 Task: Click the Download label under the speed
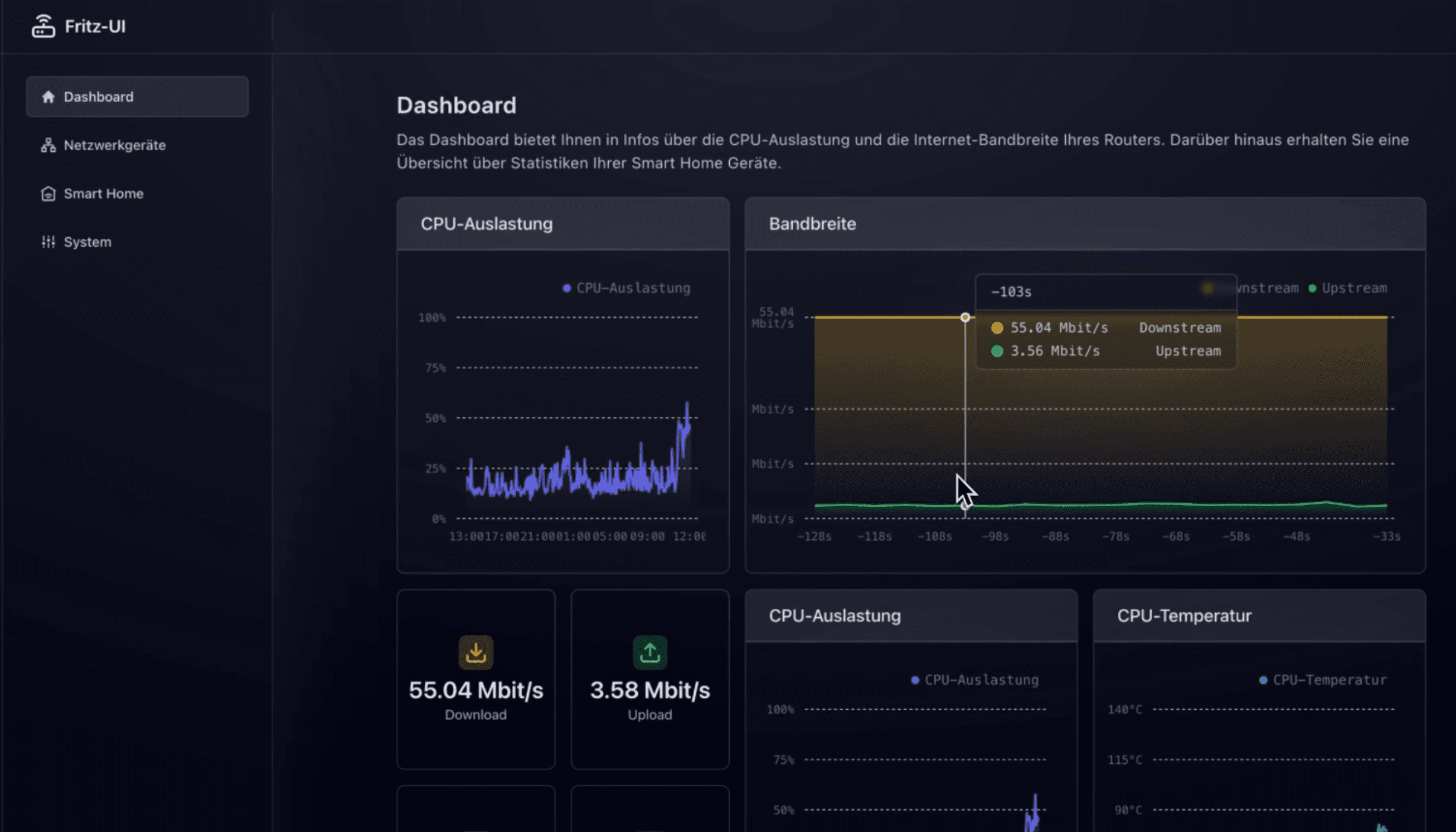pyautogui.click(x=476, y=714)
